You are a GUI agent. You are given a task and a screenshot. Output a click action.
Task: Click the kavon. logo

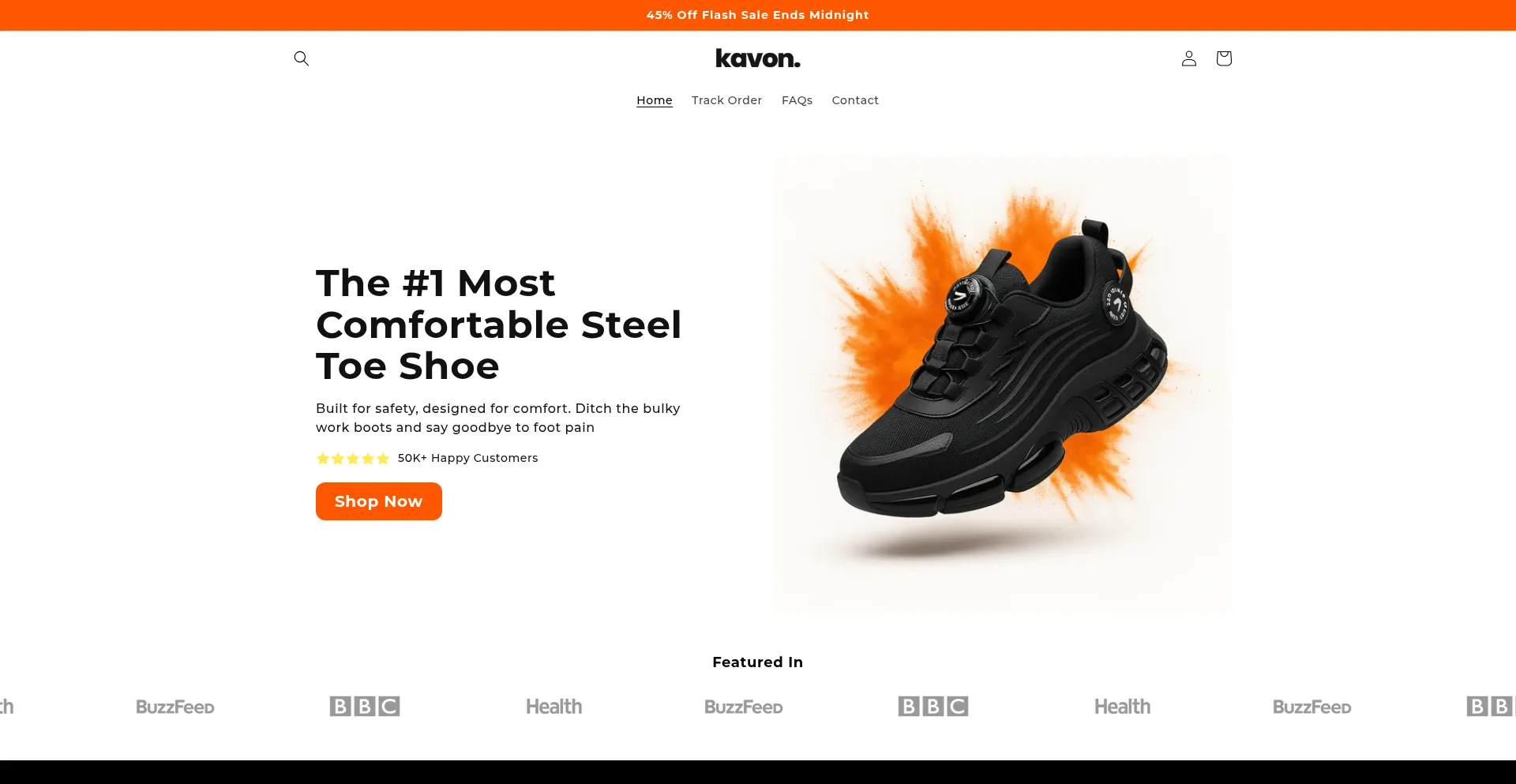(757, 58)
